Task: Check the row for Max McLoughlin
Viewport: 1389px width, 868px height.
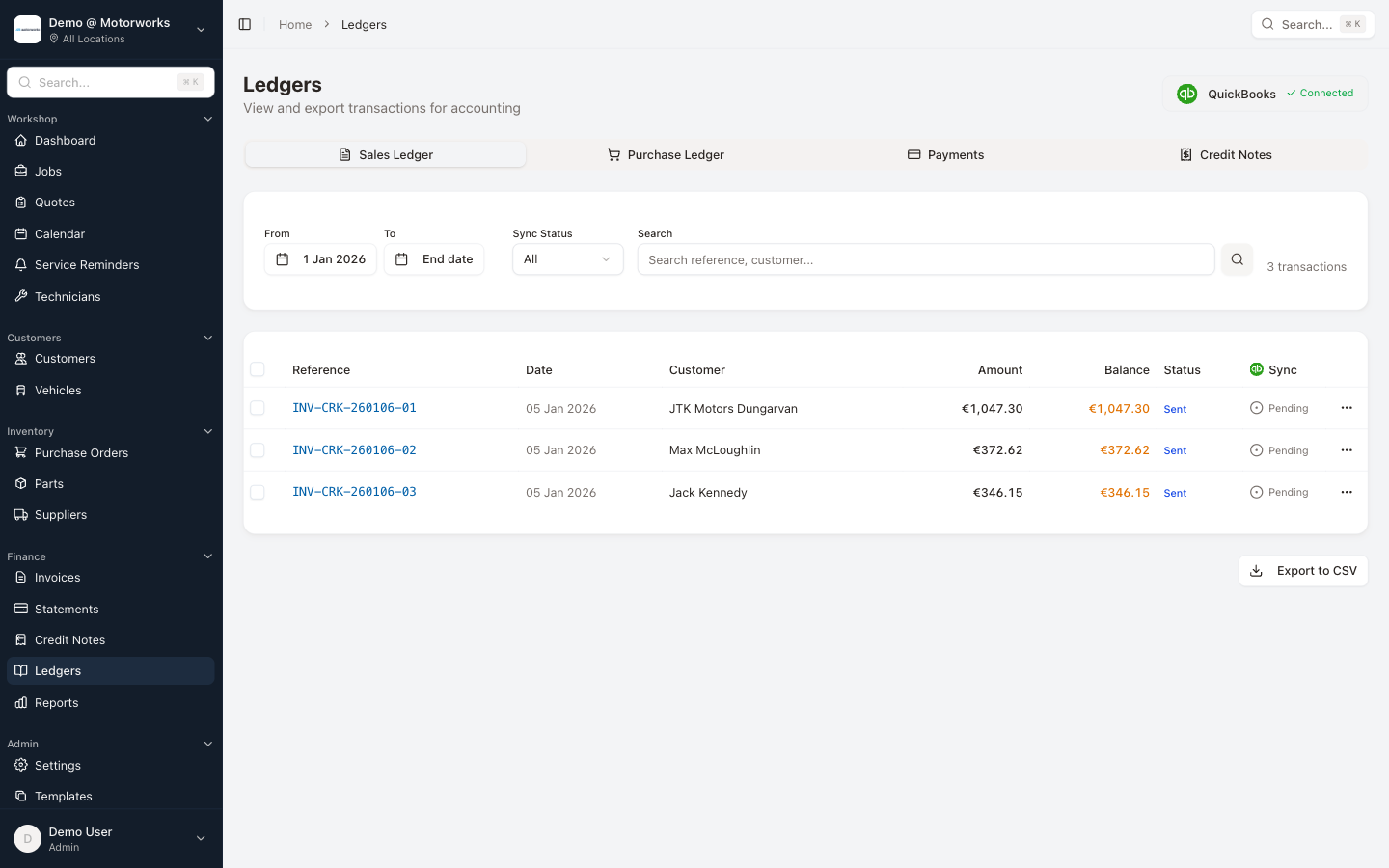Action: [258, 449]
